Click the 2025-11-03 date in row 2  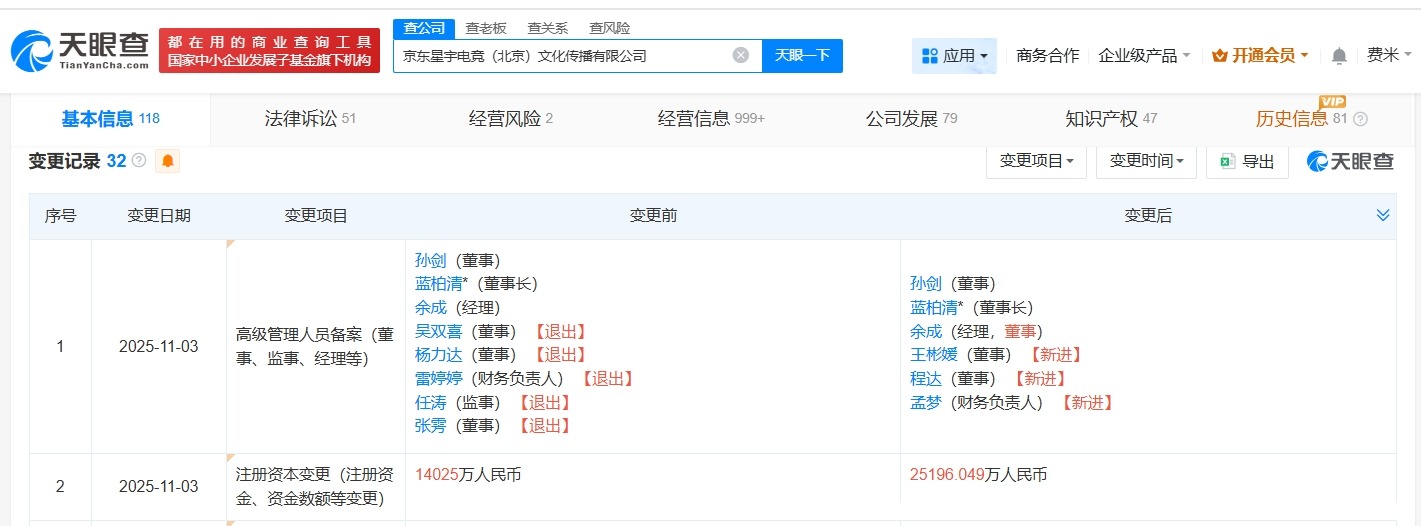pos(159,486)
